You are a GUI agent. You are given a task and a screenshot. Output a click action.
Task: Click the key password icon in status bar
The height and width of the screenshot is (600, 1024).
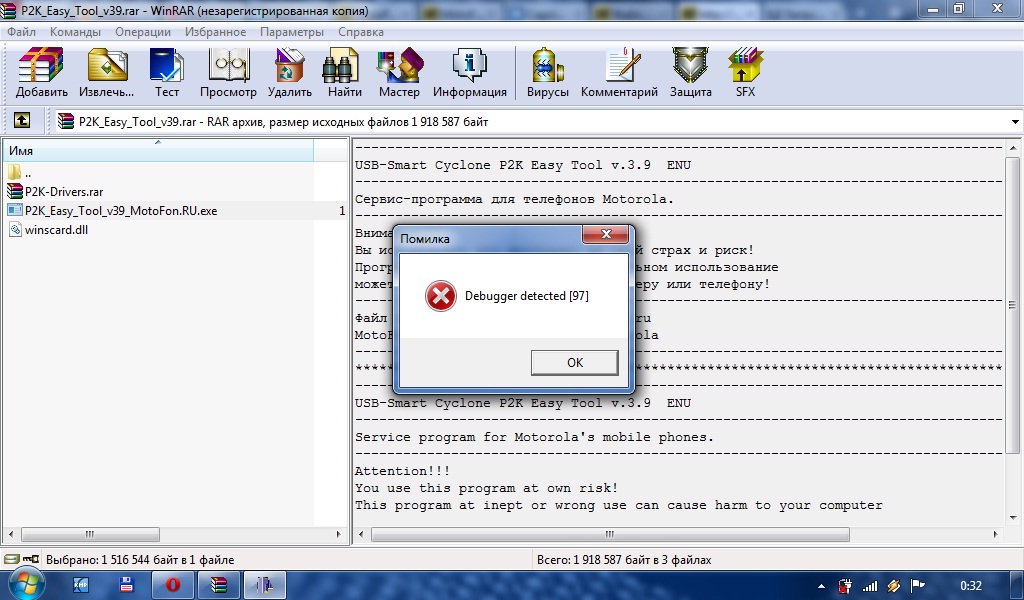coord(31,560)
